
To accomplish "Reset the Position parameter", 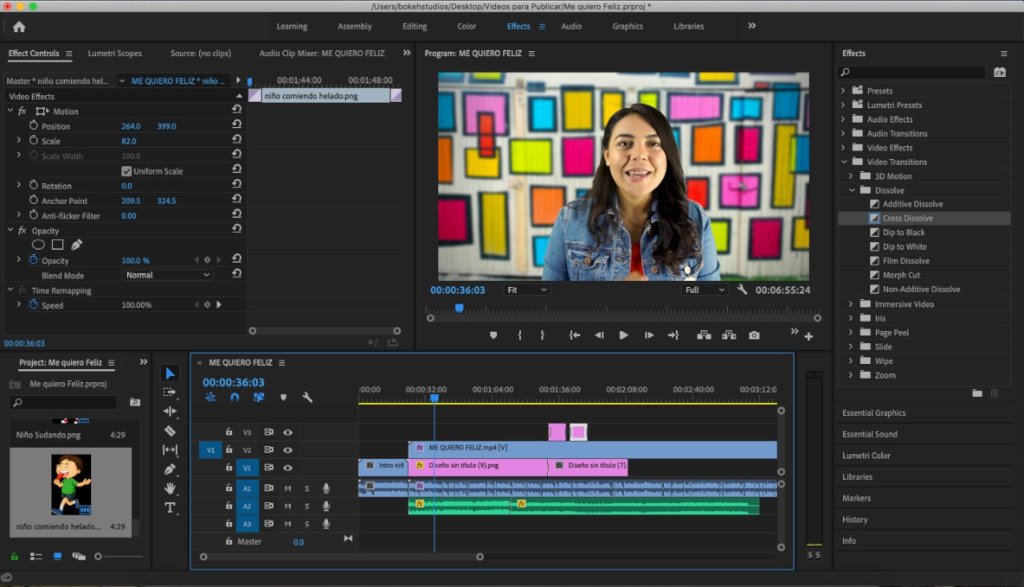I will click(x=236, y=125).
